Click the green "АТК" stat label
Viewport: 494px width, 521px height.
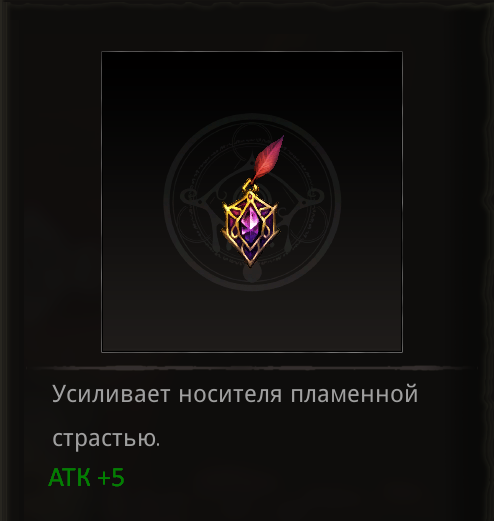[x=69, y=477]
